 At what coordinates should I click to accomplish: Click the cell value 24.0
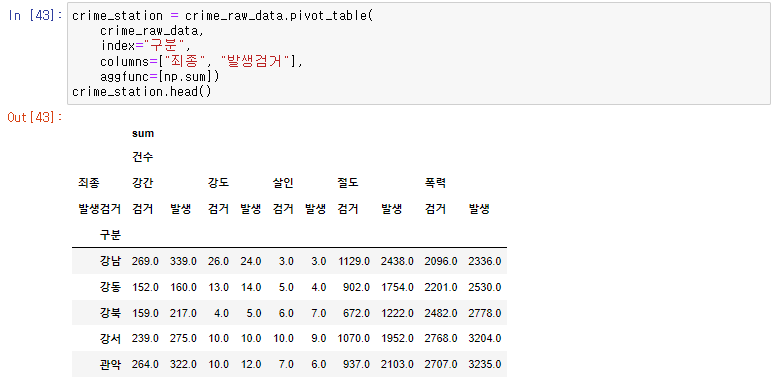tap(251, 261)
